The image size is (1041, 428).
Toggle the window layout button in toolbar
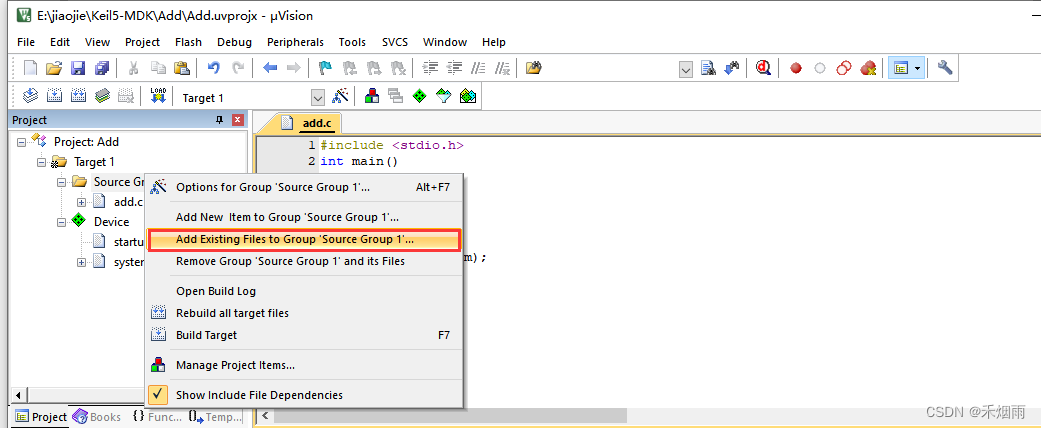901,68
